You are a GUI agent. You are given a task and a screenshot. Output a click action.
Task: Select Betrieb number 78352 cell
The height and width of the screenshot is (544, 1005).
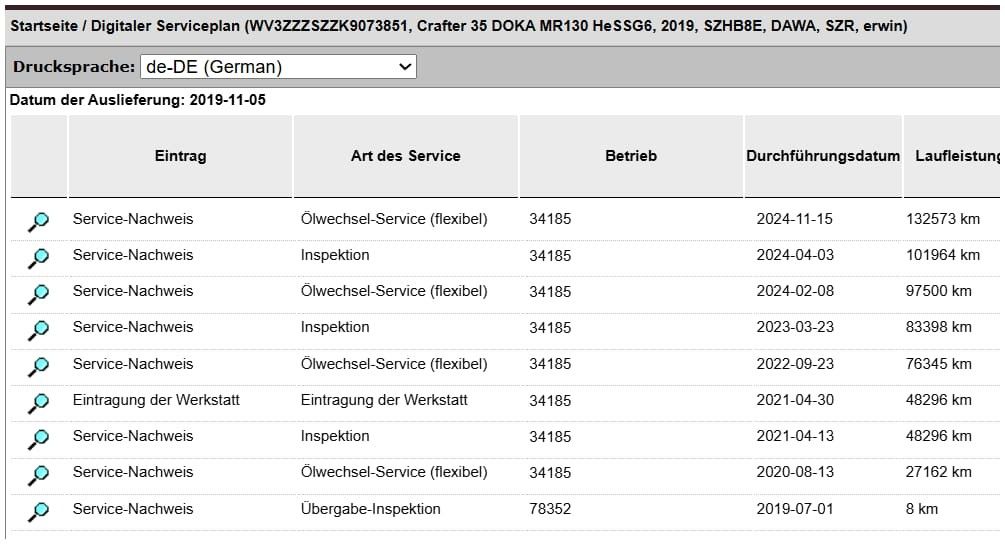pyautogui.click(x=550, y=509)
